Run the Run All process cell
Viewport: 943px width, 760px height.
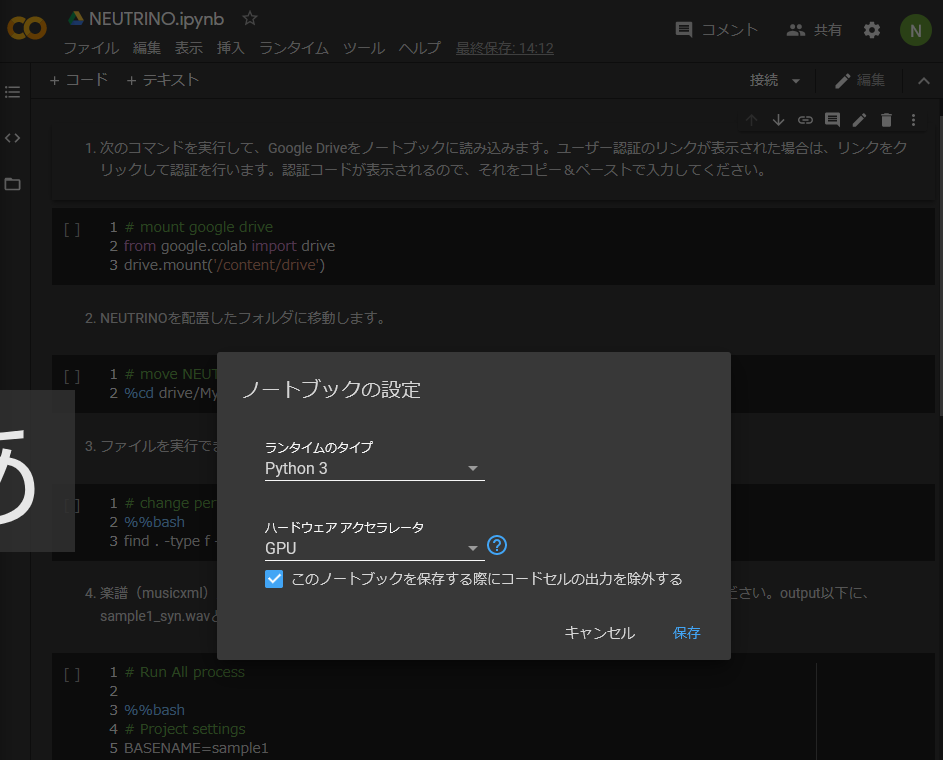pyautogui.click(x=72, y=675)
